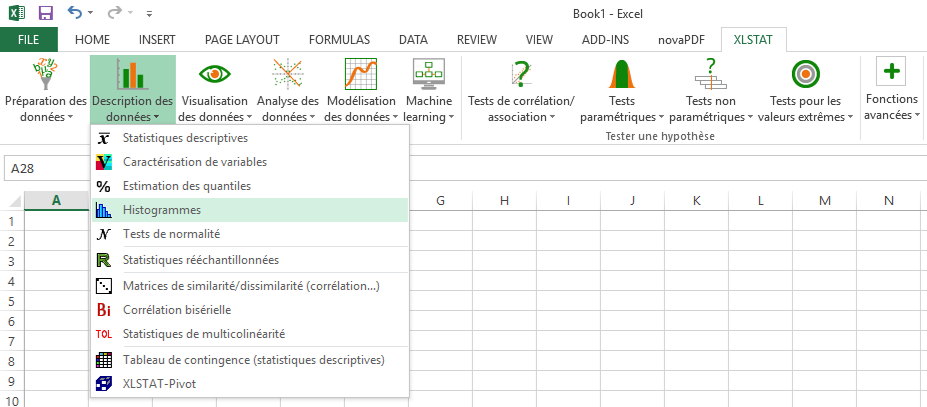Viewport: 927px width, 407px height.
Task: Click the Analyse des données scatter icon
Action: coord(287,74)
